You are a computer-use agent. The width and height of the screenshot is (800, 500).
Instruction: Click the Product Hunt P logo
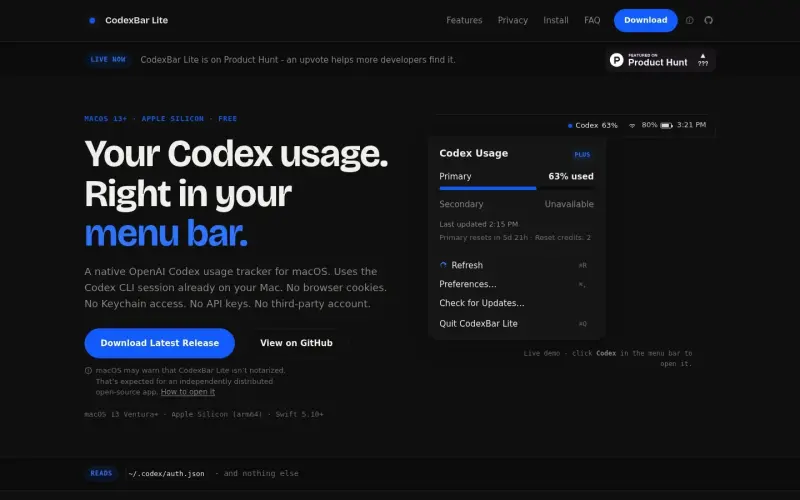pos(616,60)
